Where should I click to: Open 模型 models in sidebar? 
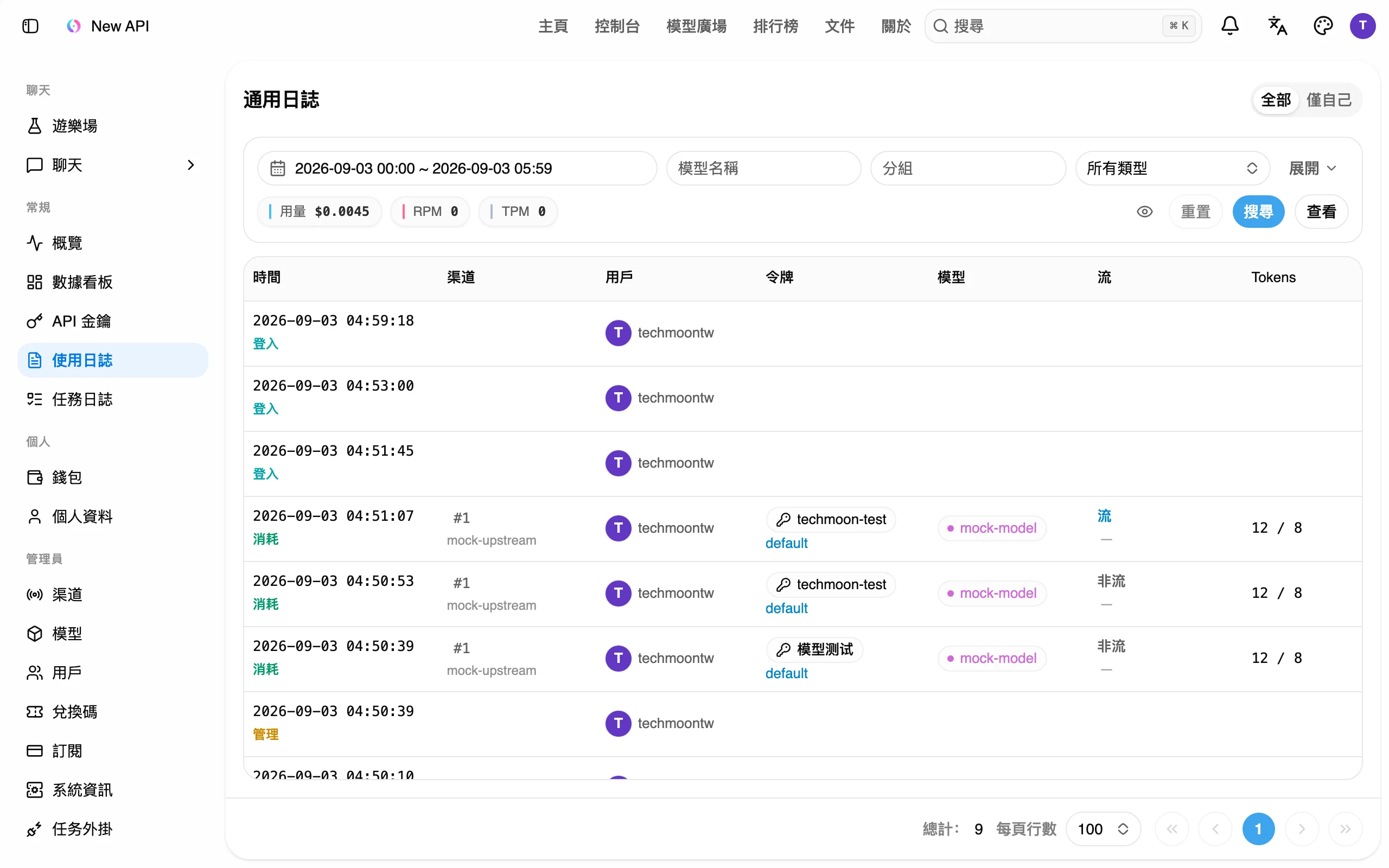tap(112, 633)
